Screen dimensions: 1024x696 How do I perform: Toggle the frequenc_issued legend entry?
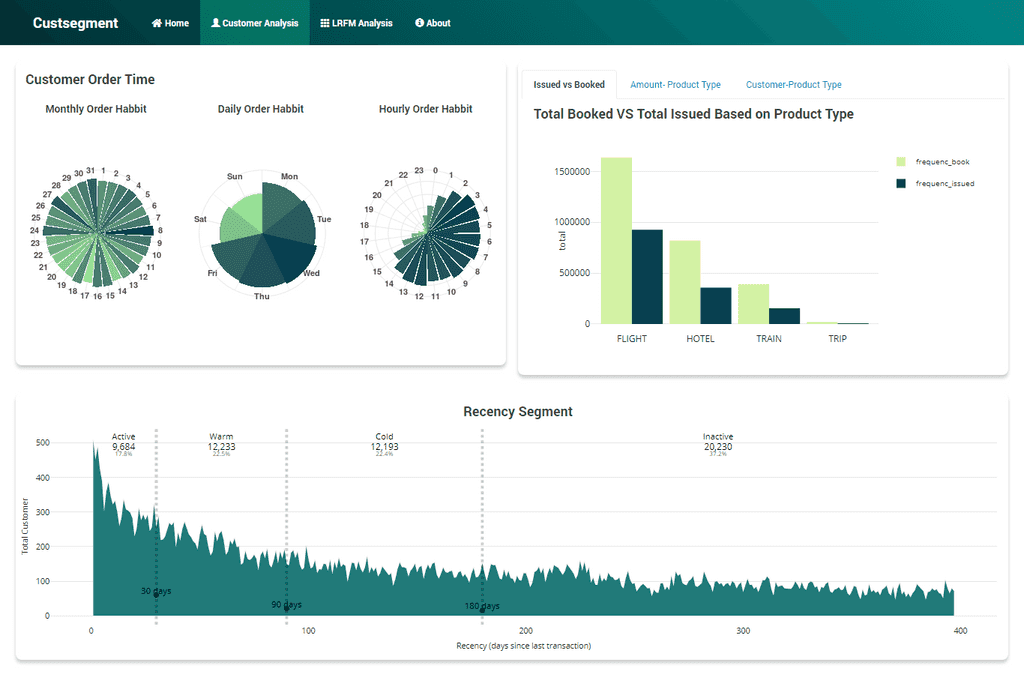944,184
